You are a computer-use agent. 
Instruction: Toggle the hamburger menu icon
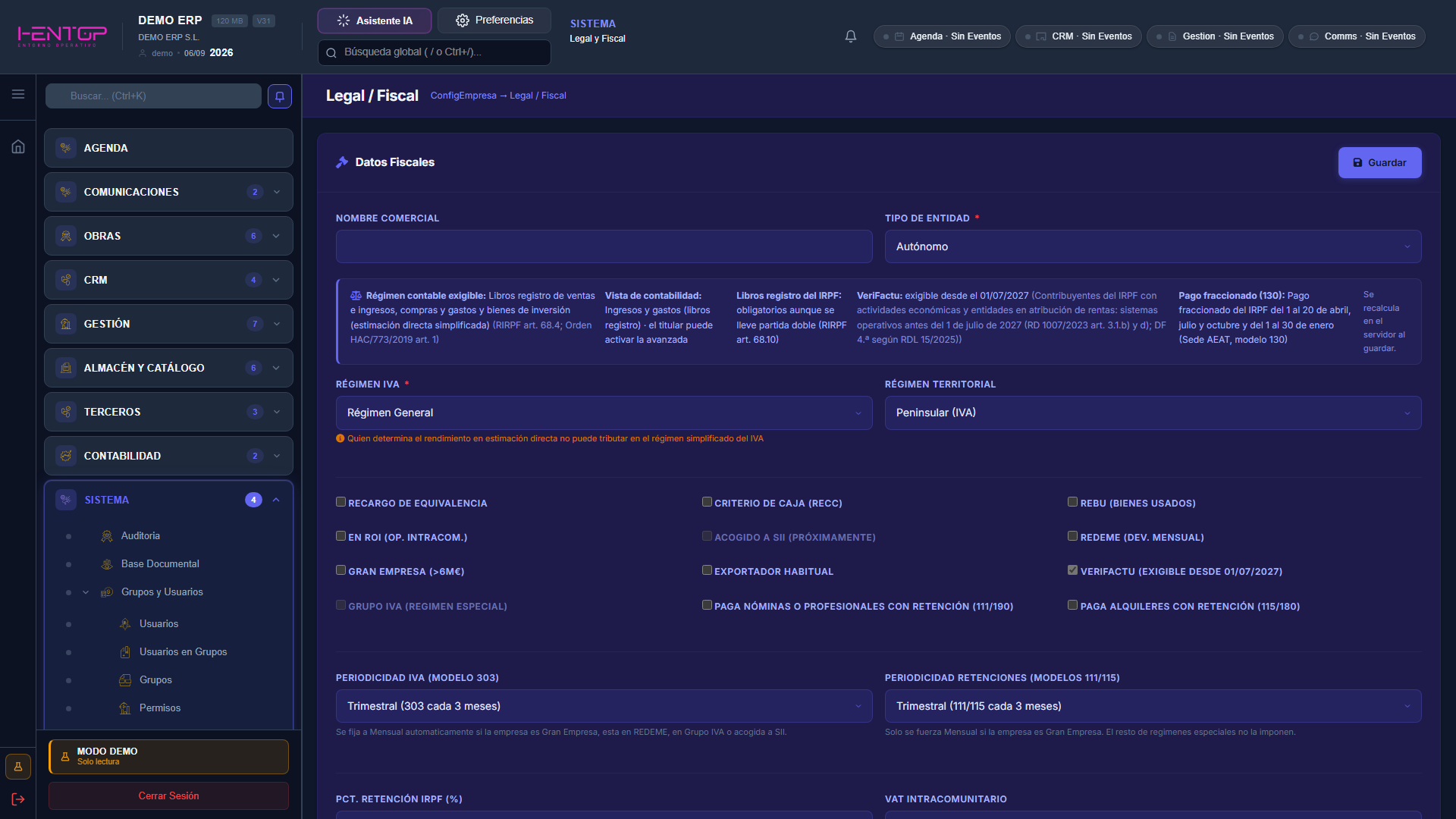[18, 94]
